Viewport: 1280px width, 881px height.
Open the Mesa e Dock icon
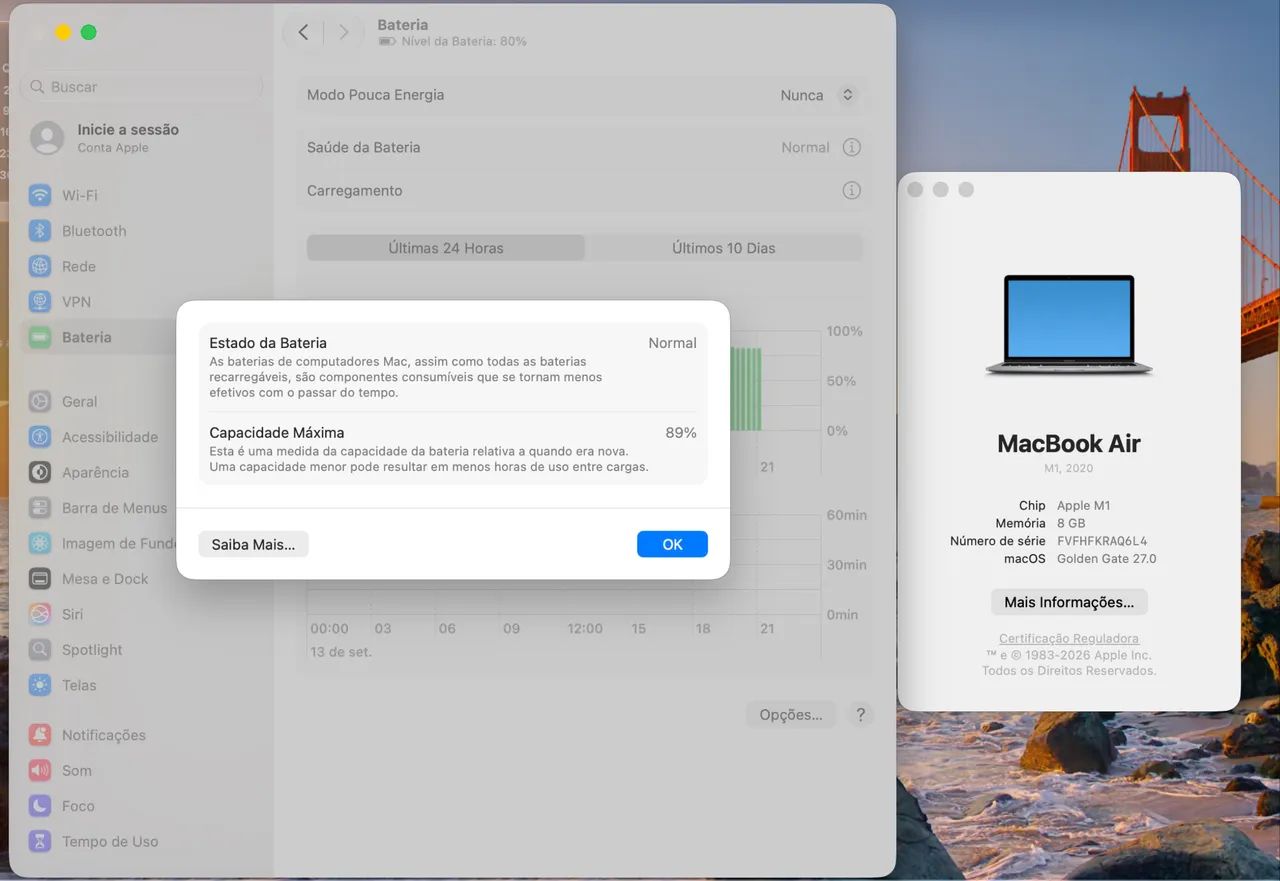(x=40, y=579)
